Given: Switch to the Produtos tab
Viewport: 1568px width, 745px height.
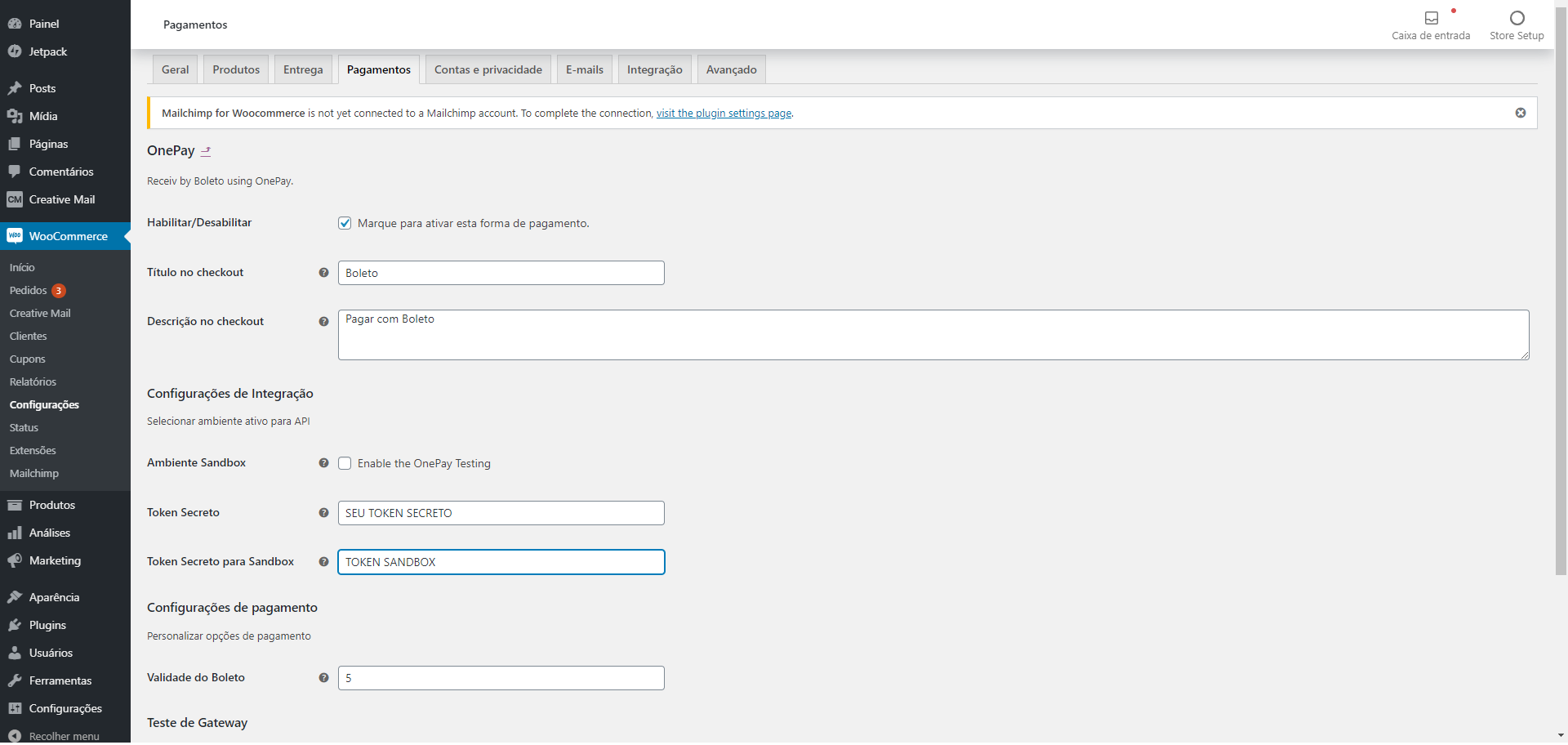Looking at the screenshot, I should pos(236,69).
